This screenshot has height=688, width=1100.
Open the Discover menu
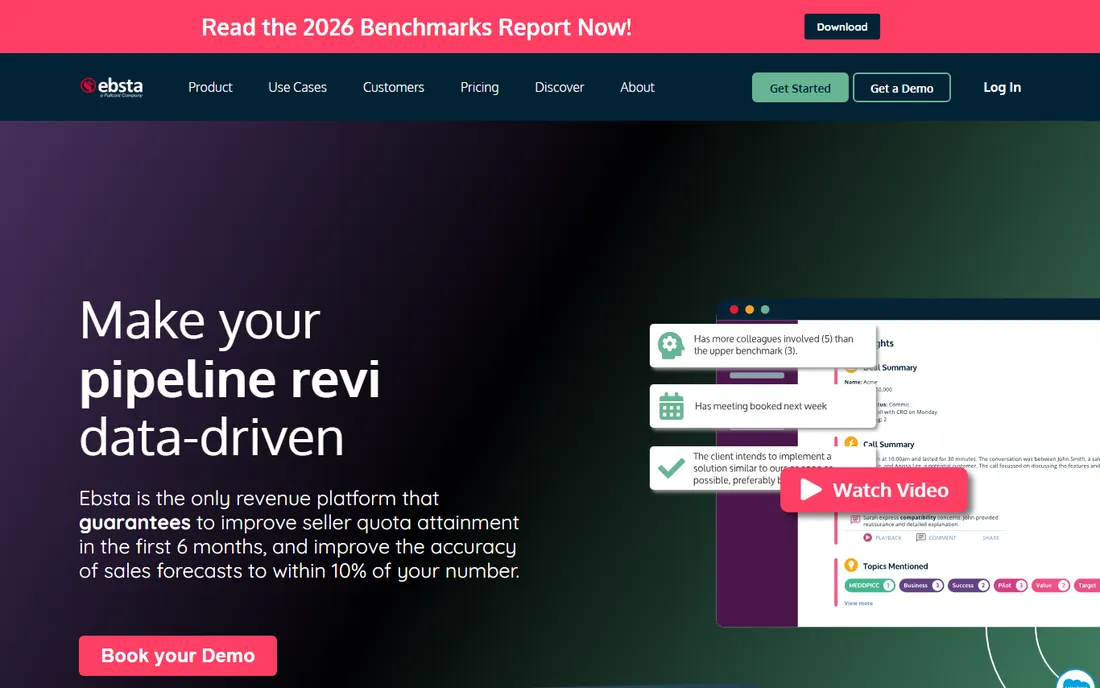[559, 87]
